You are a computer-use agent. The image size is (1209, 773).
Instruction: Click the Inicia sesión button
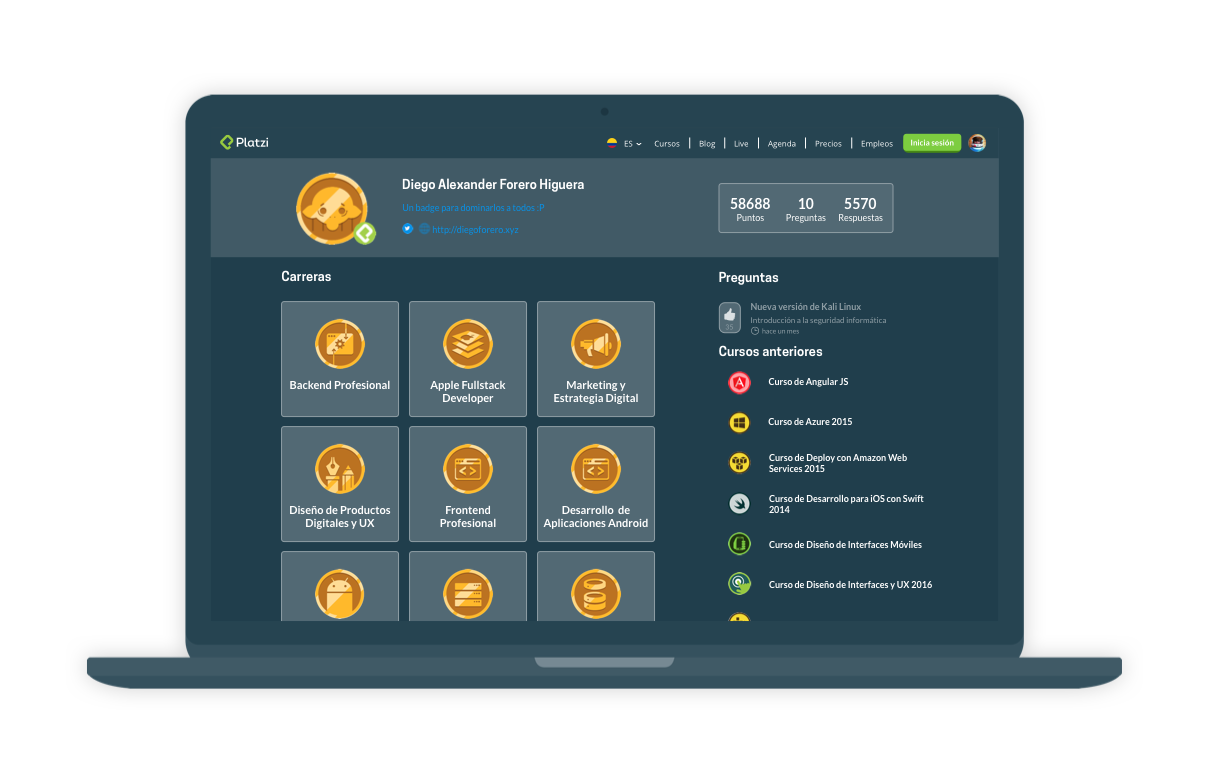click(932, 143)
